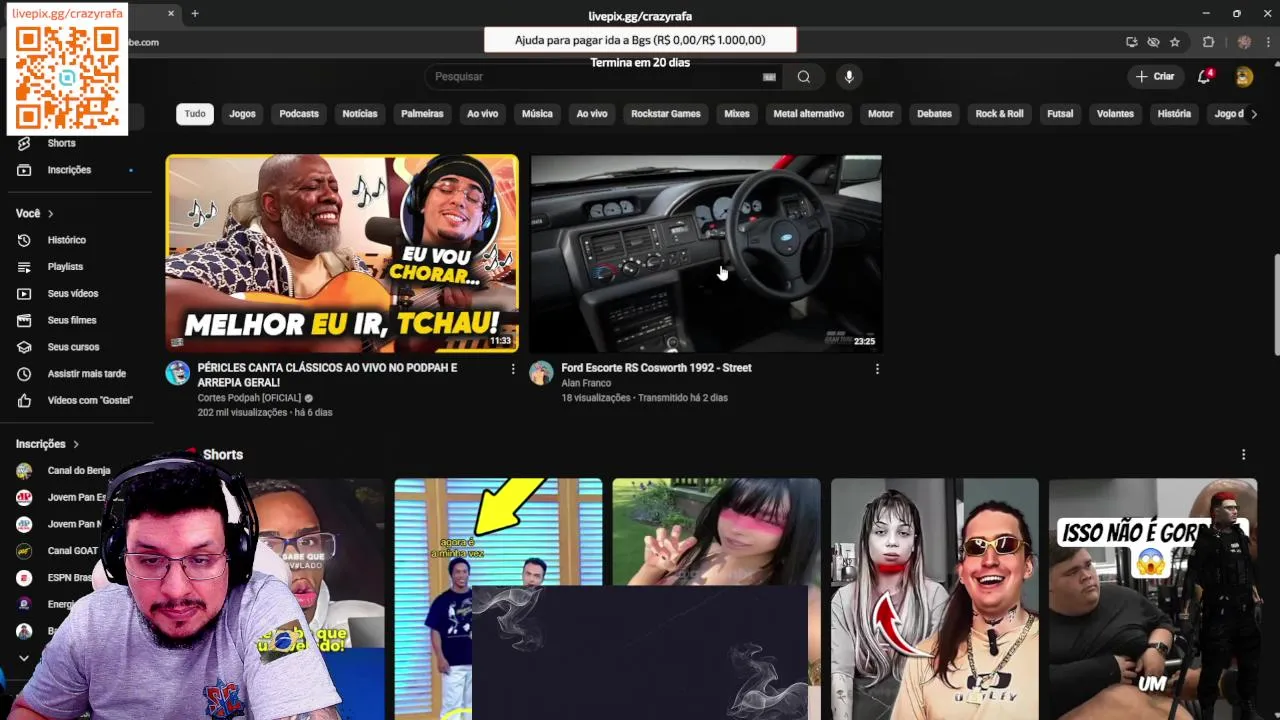The height and width of the screenshot is (720, 1280).
Task: Show more subscriptions chevron
Action: coord(24,658)
